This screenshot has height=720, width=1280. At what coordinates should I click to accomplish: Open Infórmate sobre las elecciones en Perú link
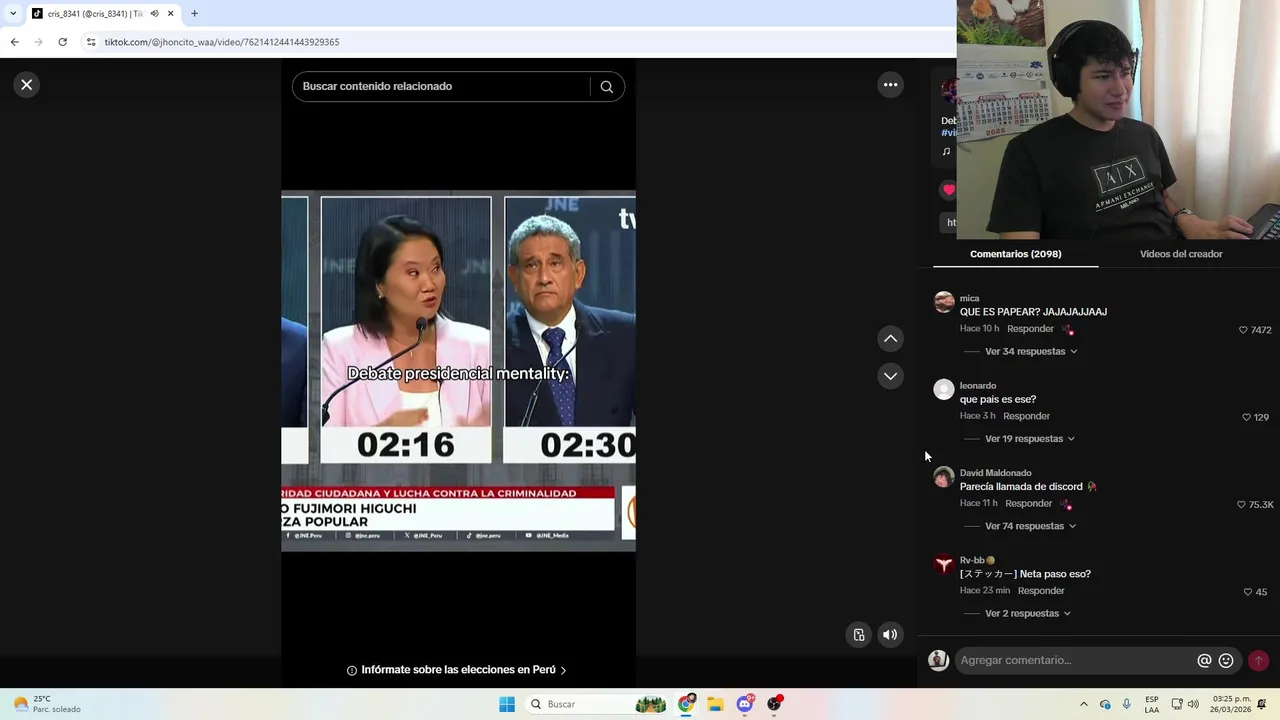pos(457,670)
